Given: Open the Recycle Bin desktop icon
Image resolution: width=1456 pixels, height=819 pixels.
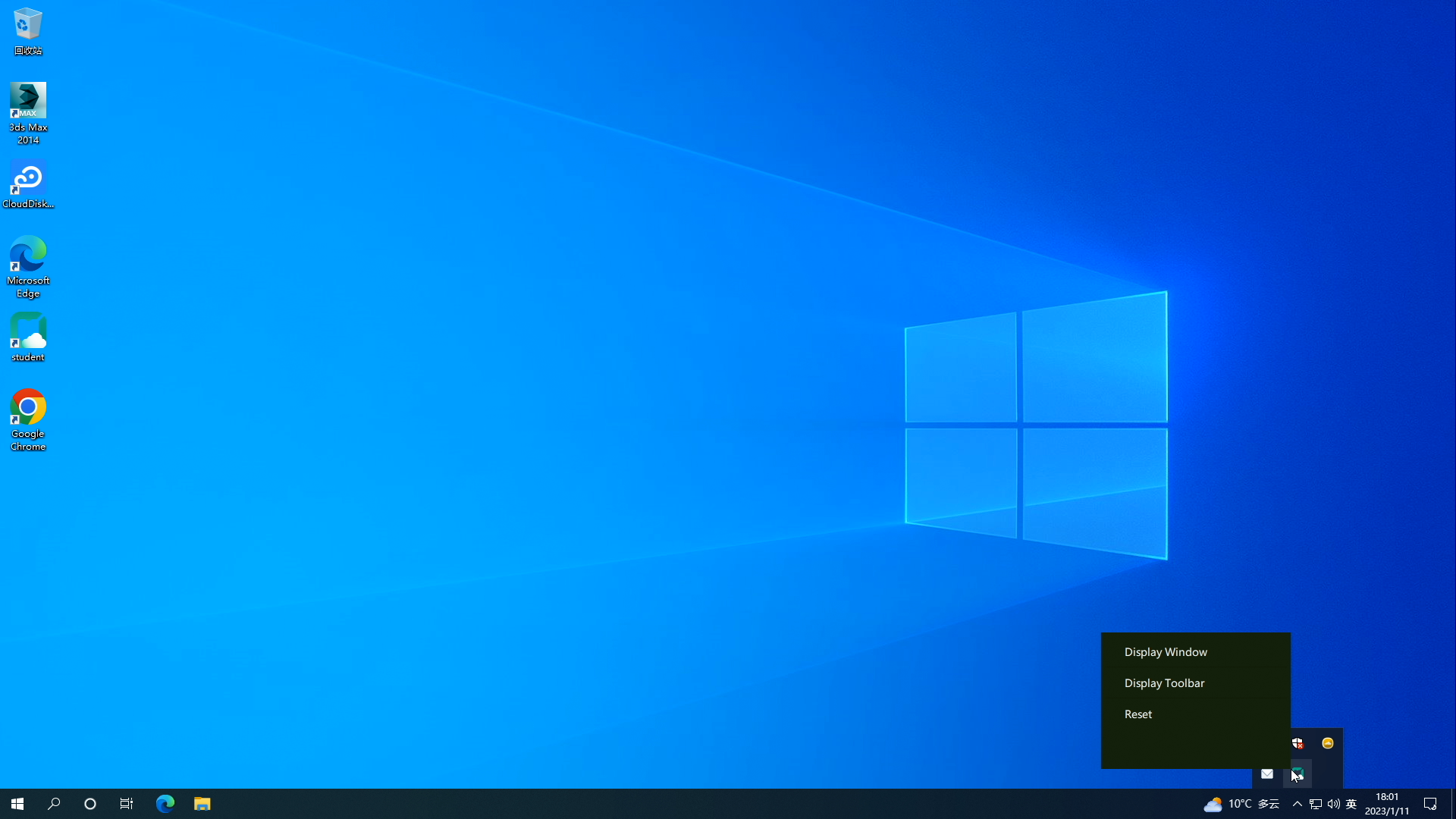Looking at the screenshot, I should click(28, 32).
